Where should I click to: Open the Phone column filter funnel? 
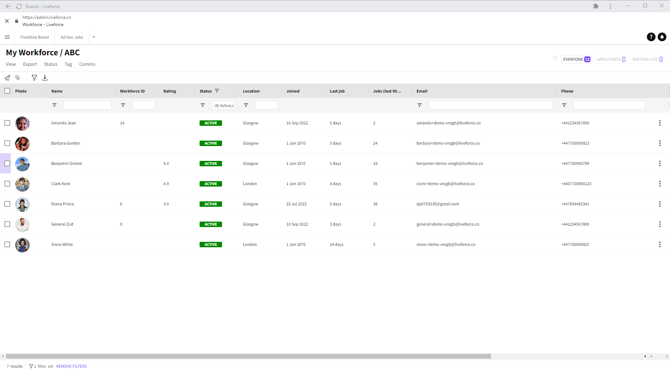point(564,105)
